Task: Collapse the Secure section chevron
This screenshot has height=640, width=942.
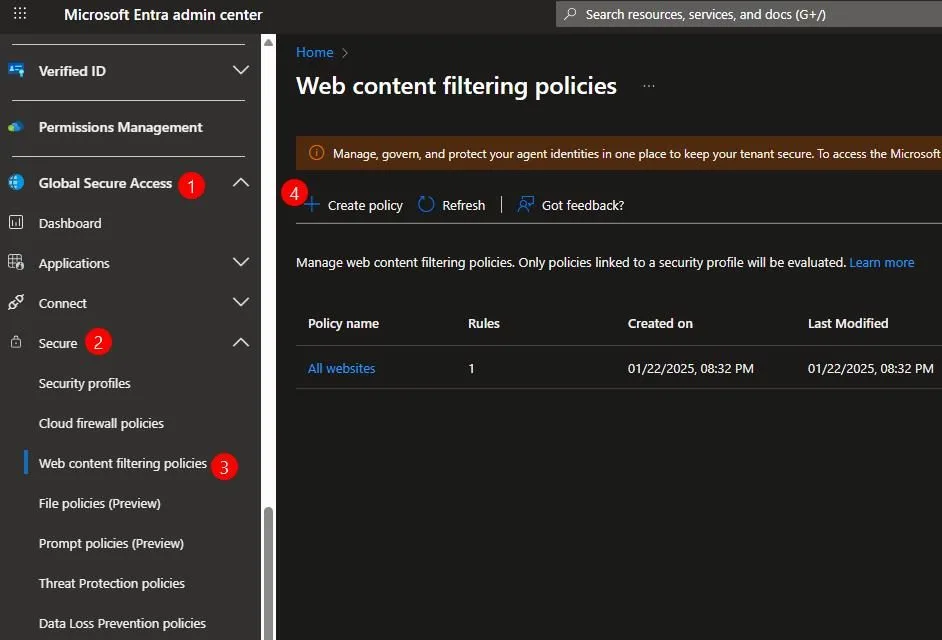Action: (x=241, y=342)
